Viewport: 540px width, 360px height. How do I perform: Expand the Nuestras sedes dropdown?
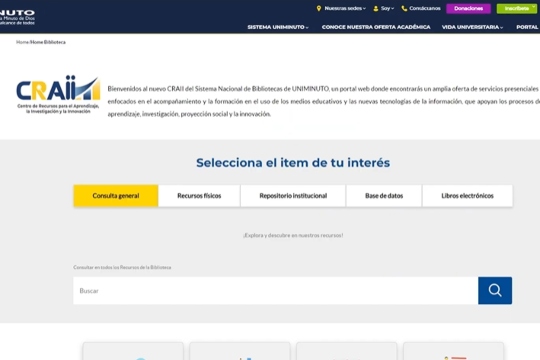coord(345,8)
